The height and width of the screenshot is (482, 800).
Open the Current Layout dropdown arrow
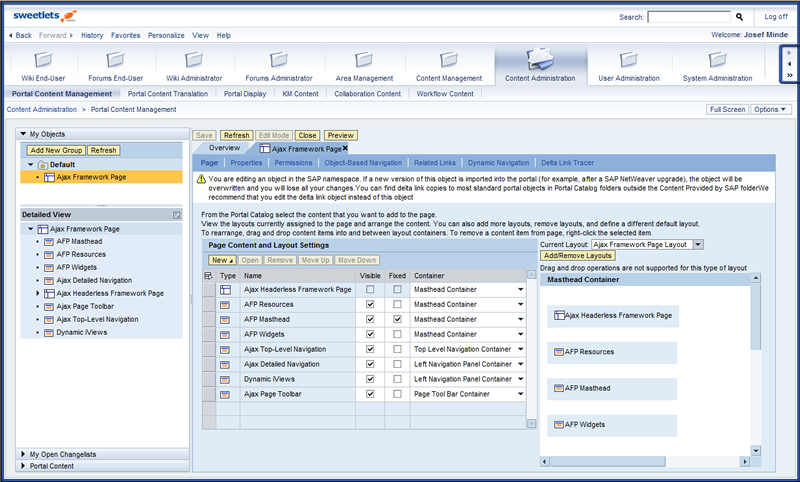coord(698,244)
